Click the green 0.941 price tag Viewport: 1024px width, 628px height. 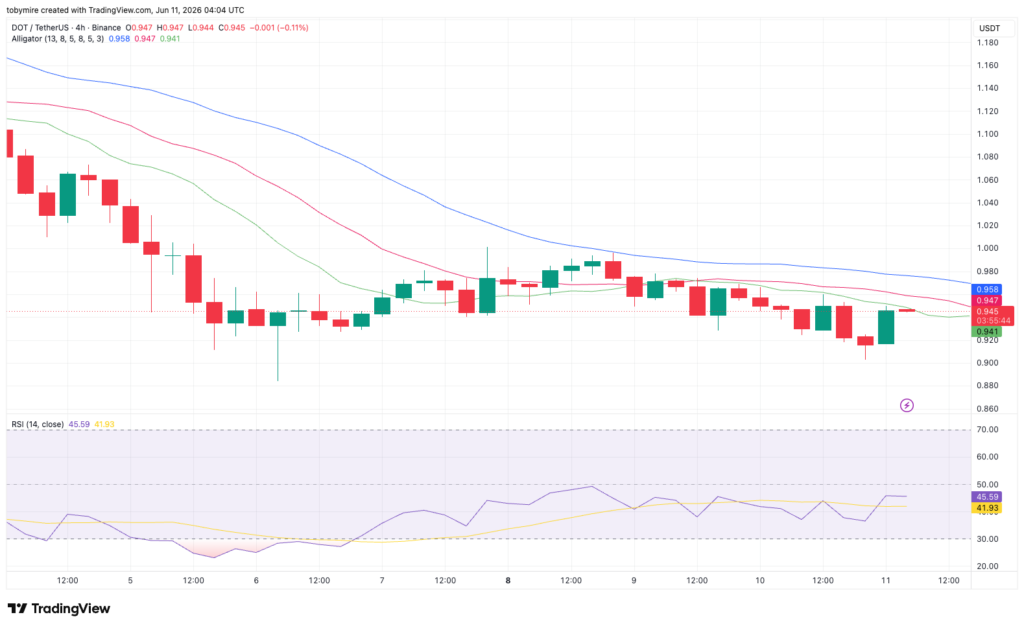pos(987,332)
